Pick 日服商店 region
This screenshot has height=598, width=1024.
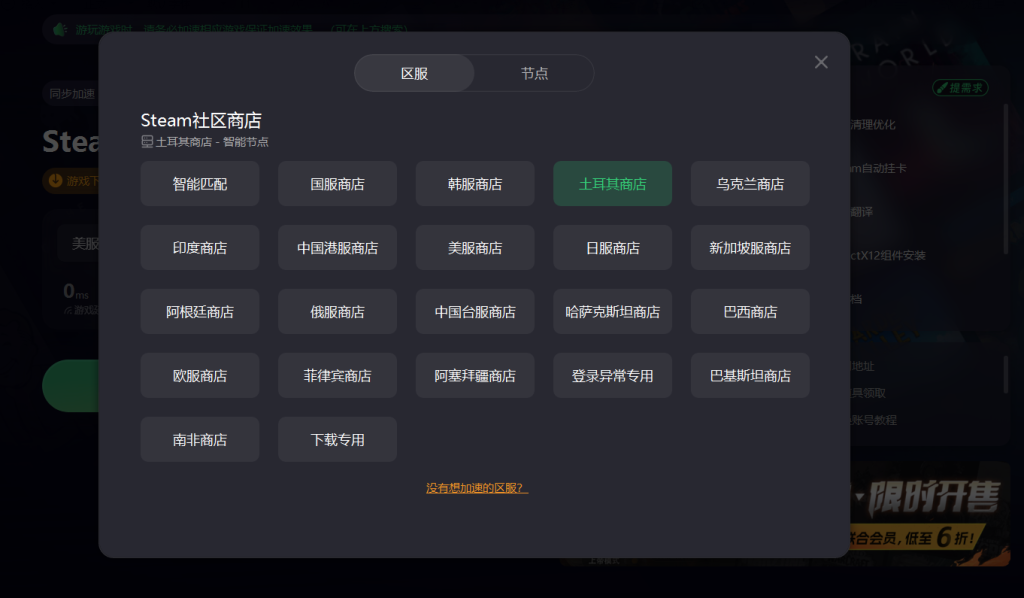[613, 248]
